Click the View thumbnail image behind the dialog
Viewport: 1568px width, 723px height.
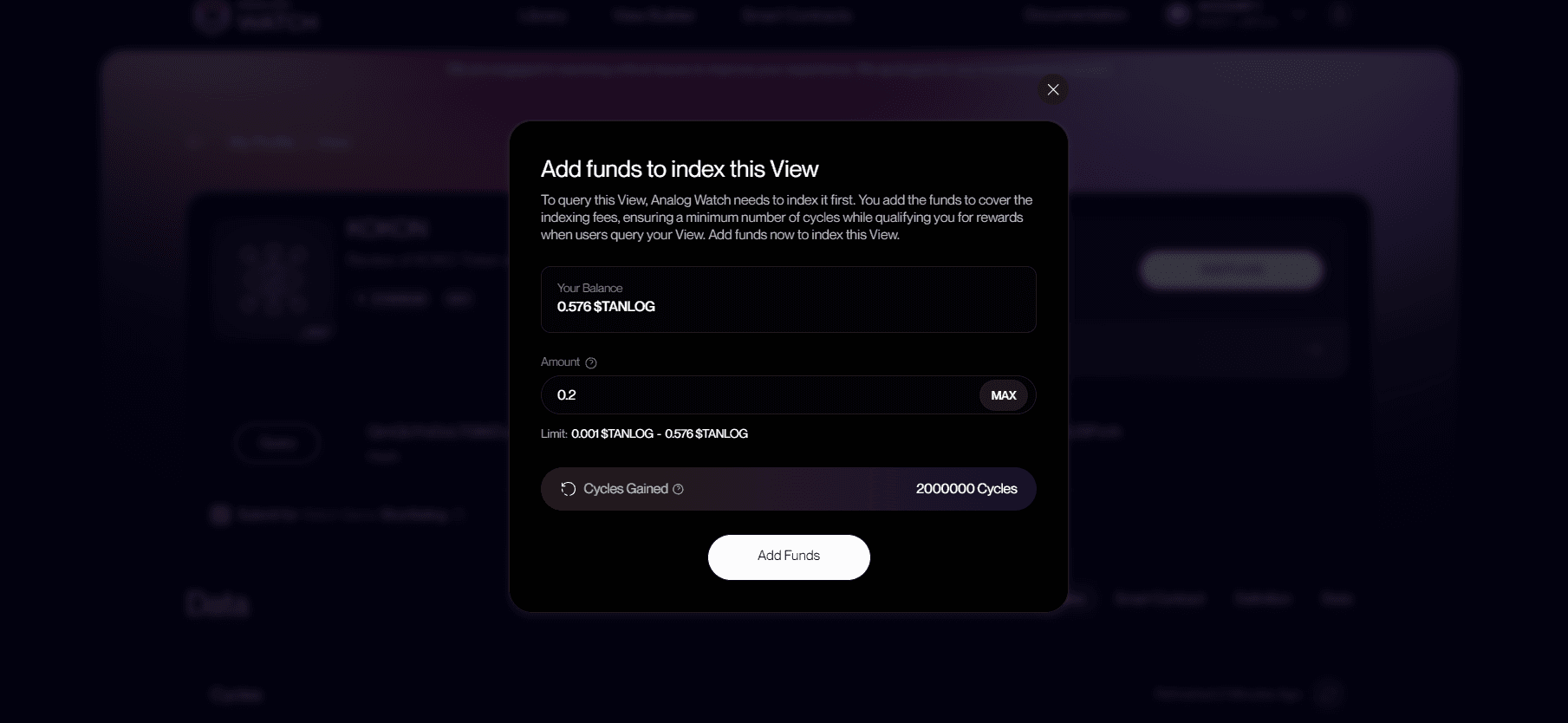274,279
